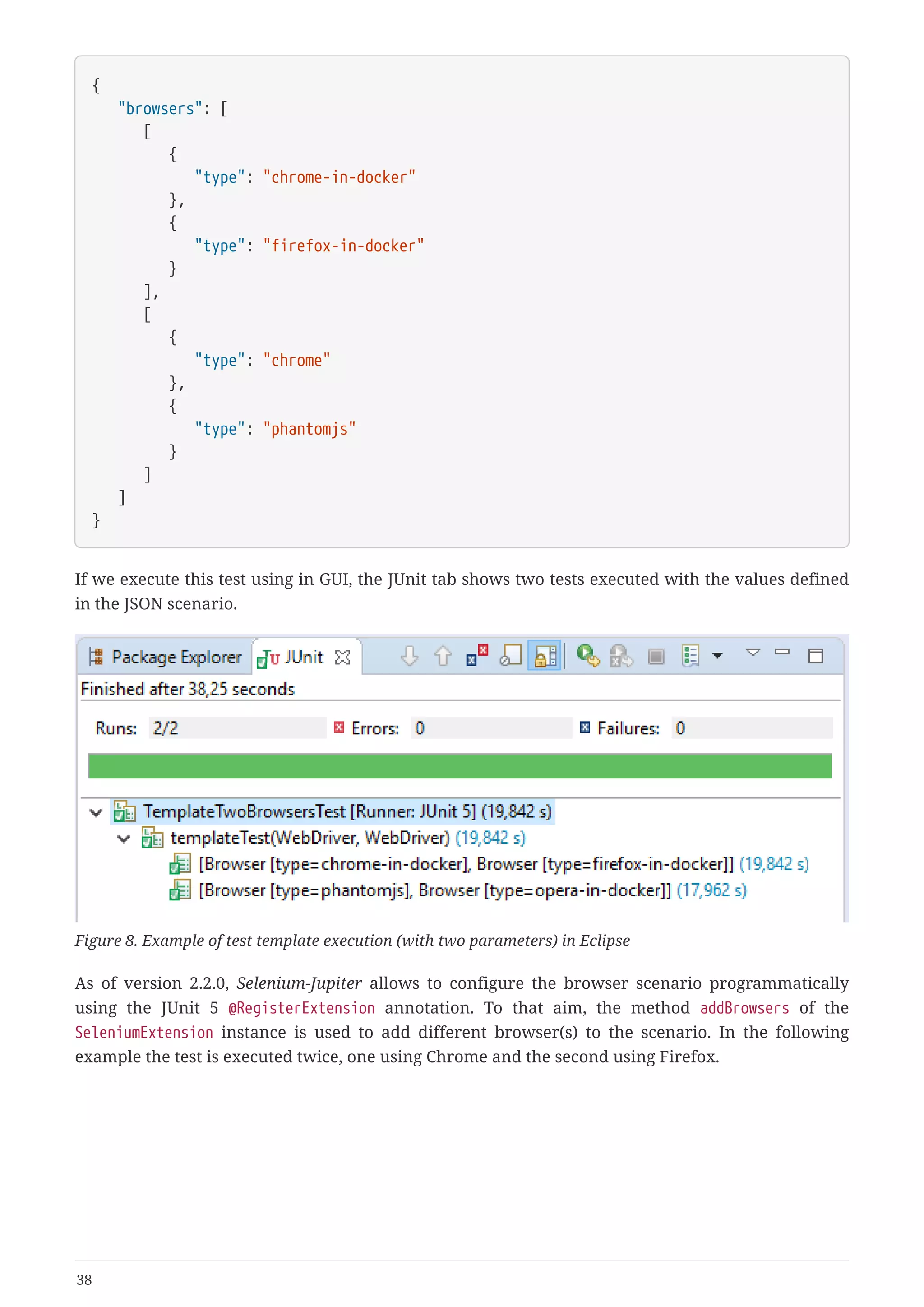Click the Errors count field
The width and height of the screenshot is (924, 1307).
(x=492, y=728)
